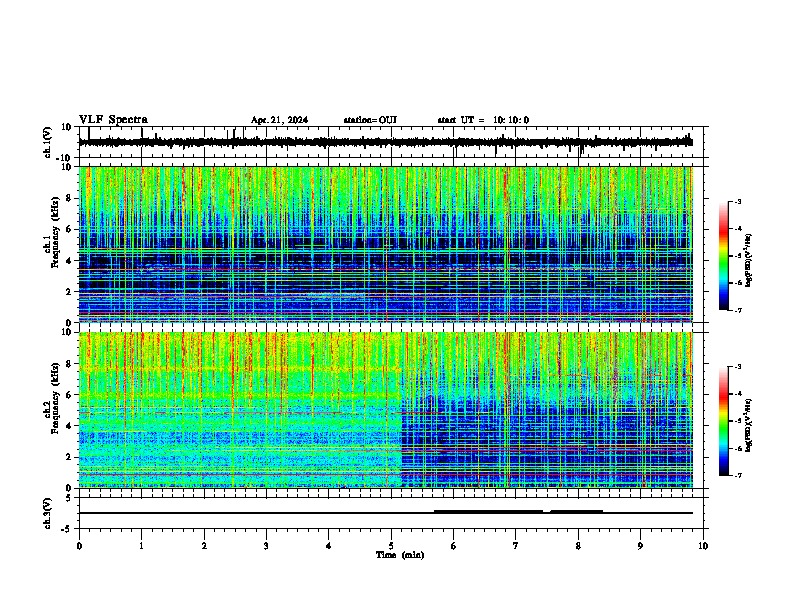
Task: Click the ch.1 spectrogram color bar
Action: coord(724,256)
